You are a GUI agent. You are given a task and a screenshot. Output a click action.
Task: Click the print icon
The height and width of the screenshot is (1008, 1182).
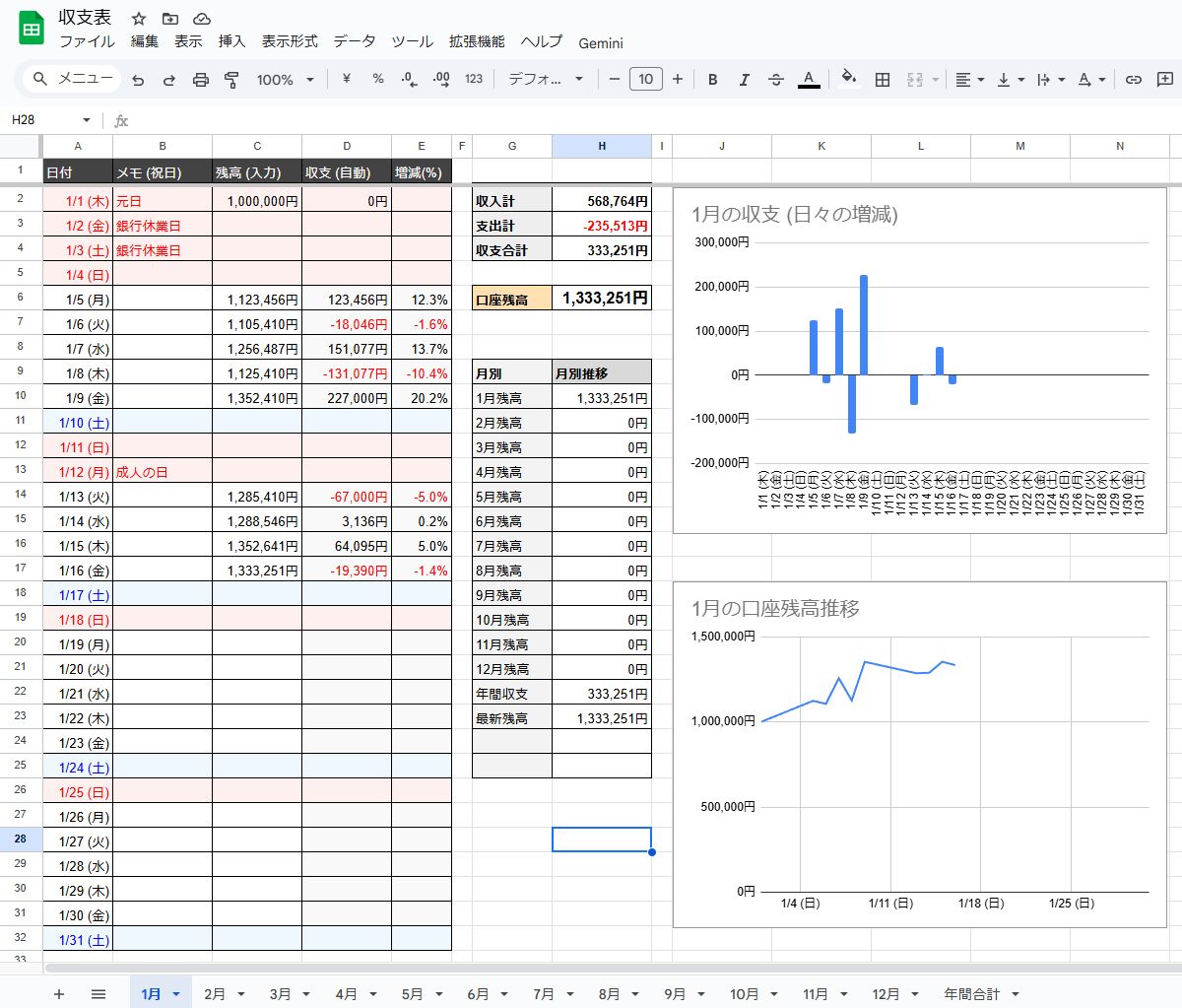[201, 80]
